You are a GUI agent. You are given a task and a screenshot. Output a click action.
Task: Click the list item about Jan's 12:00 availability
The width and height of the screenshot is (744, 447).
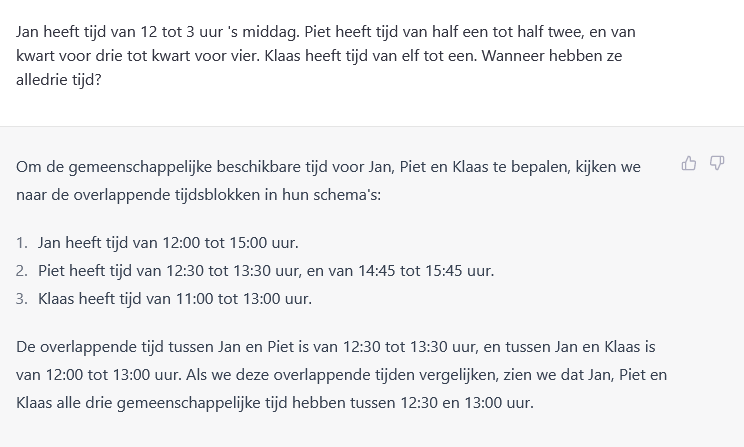[168, 242]
